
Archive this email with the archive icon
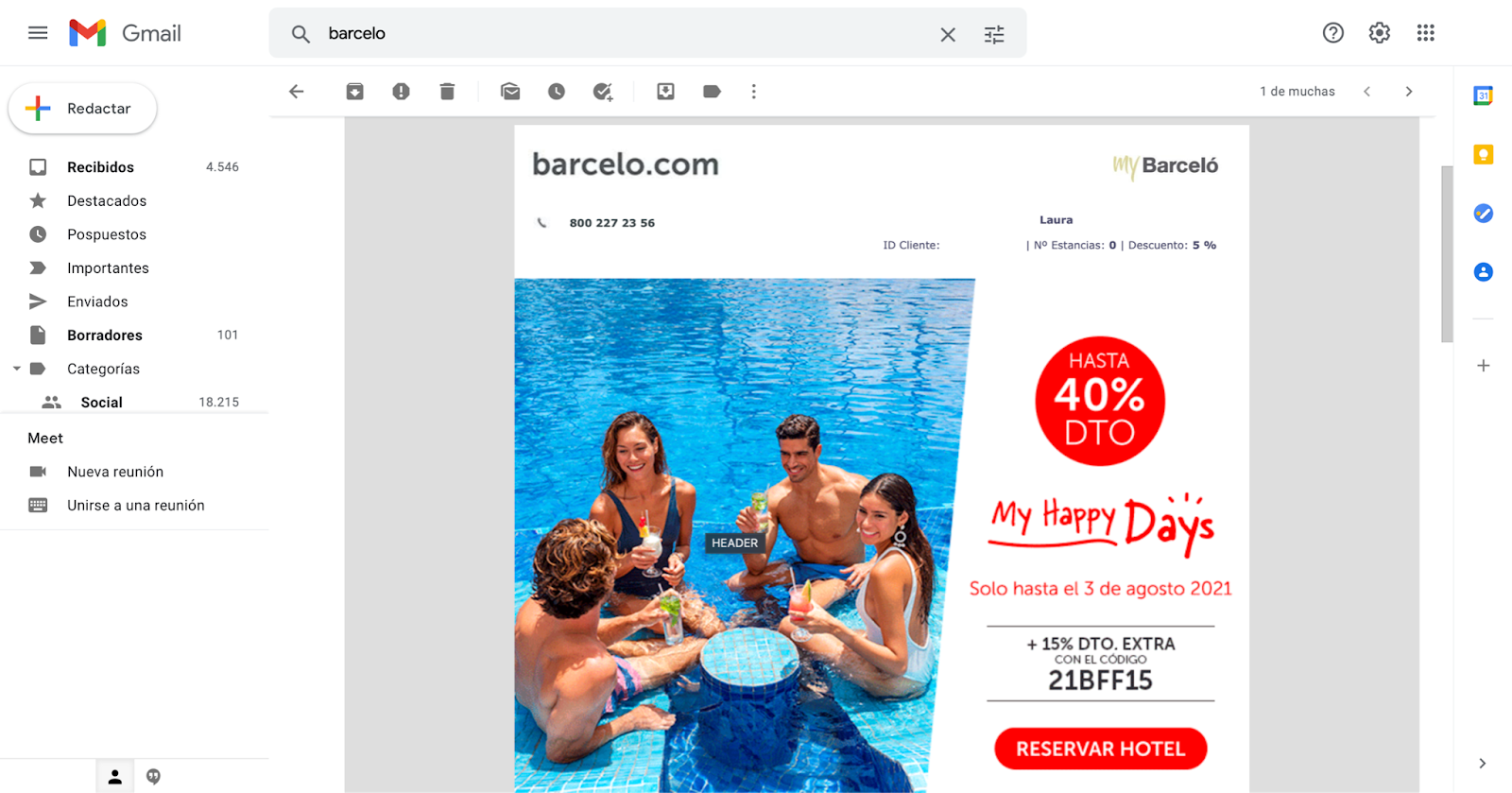coord(354,92)
